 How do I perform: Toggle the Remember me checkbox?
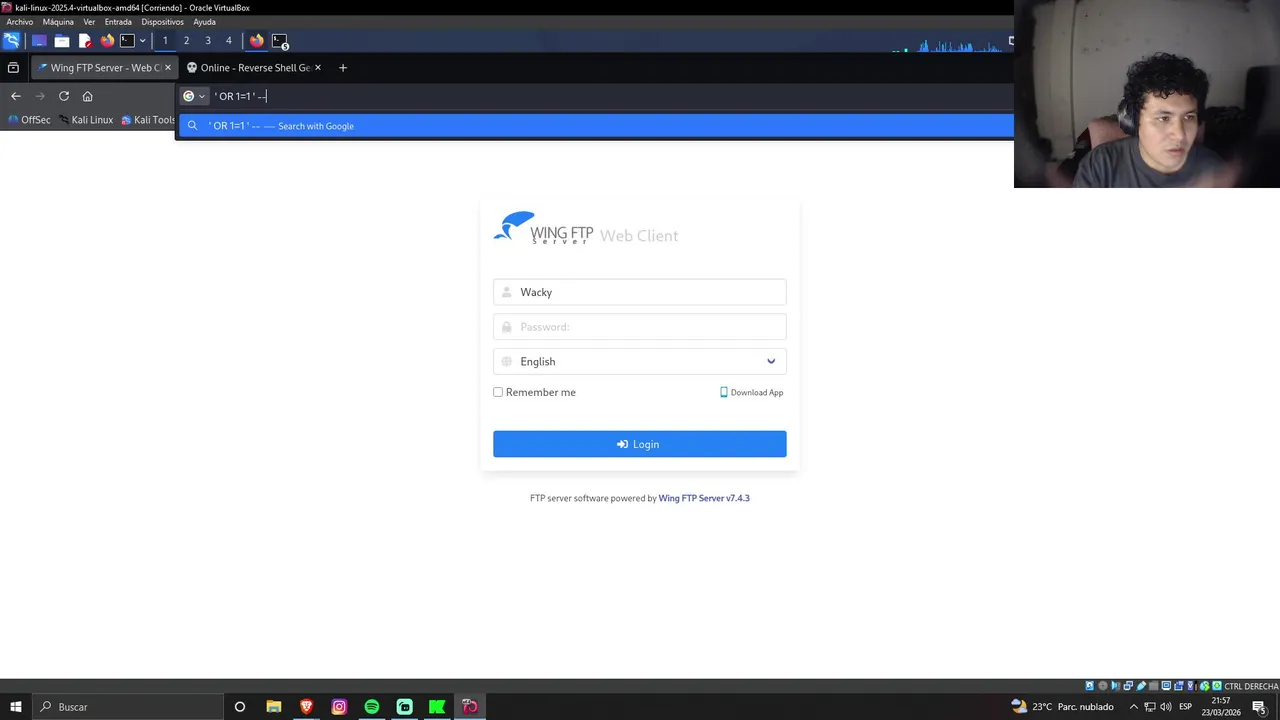[498, 392]
